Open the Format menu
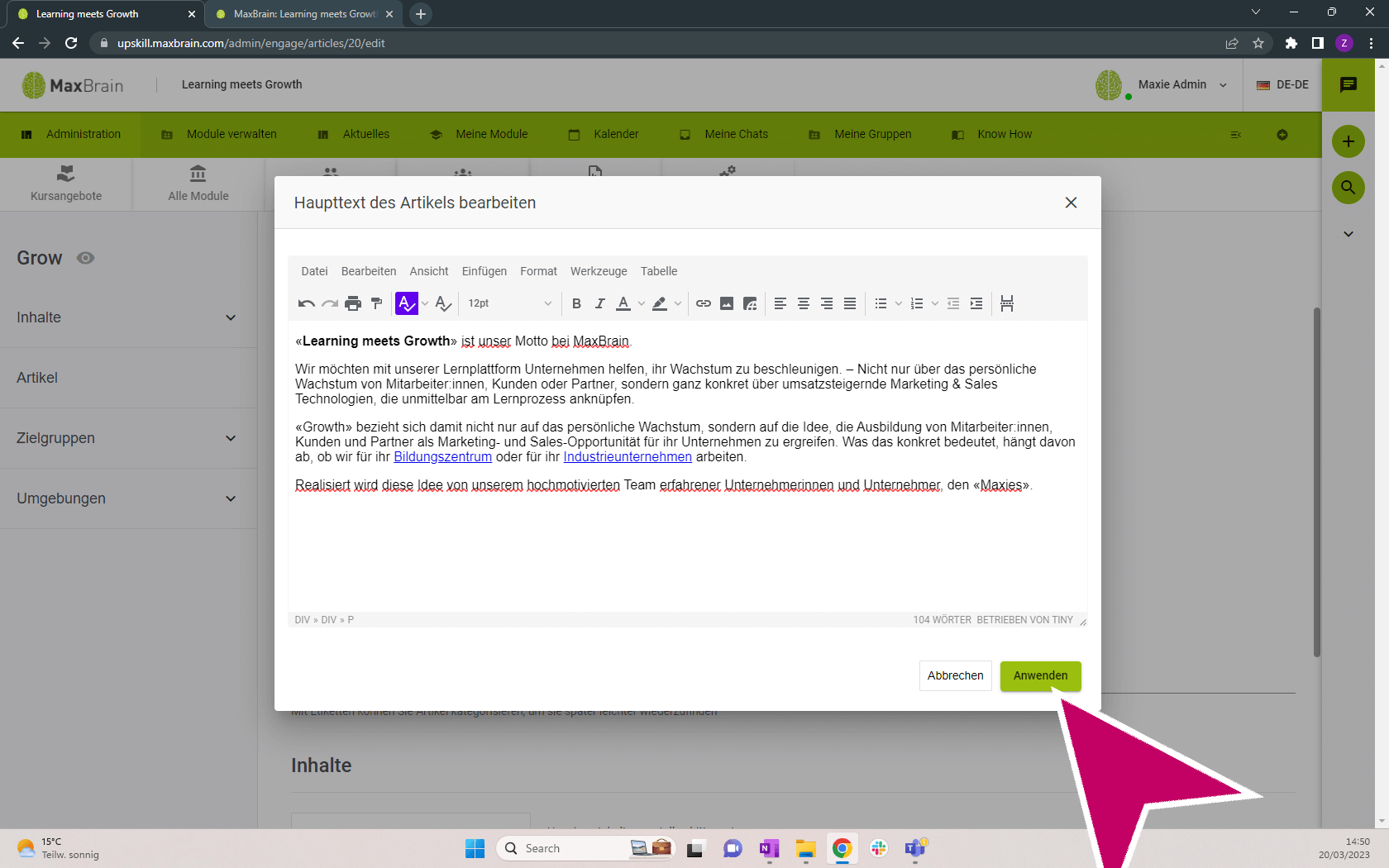The width and height of the screenshot is (1389, 868). click(538, 271)
